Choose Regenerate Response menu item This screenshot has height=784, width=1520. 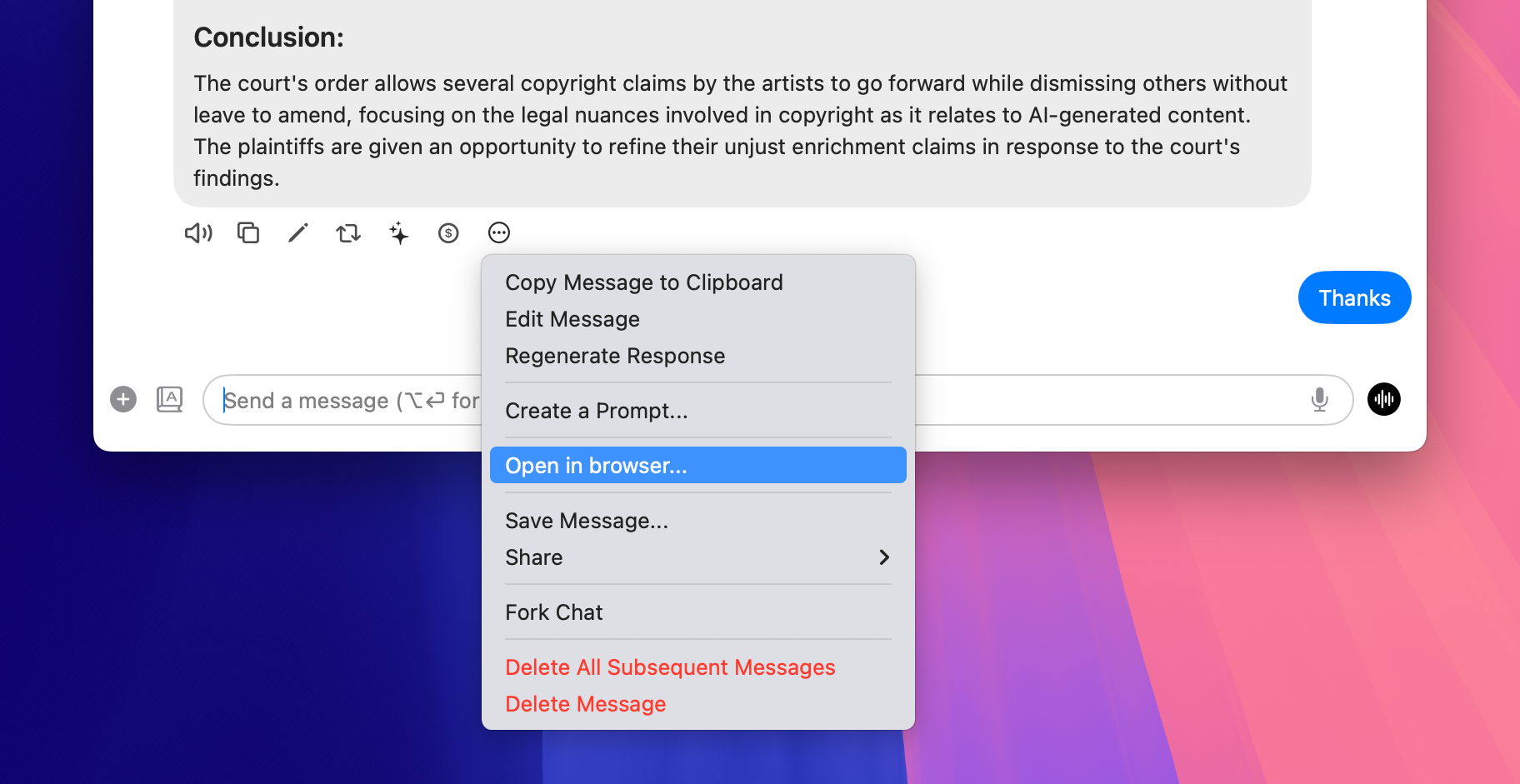click(x=698, y=356)
